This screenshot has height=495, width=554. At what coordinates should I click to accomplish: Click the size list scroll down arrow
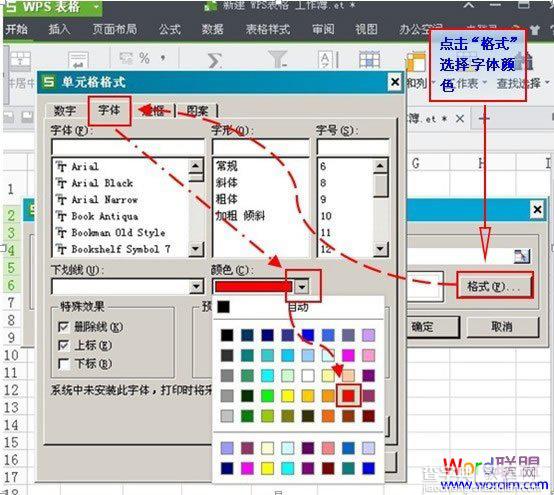pos(380,248)
